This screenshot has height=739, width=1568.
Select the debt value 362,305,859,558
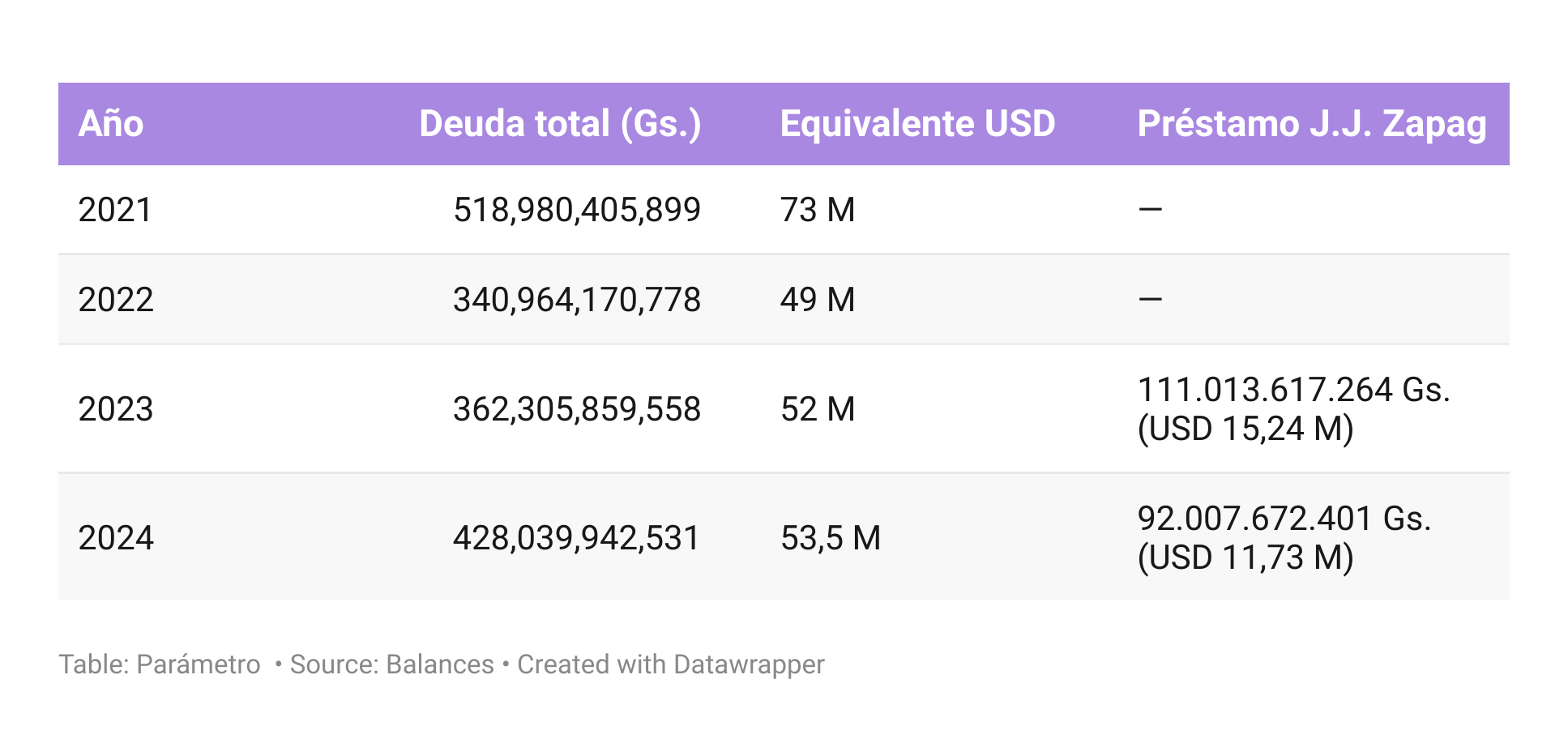[x=576, y=409]
